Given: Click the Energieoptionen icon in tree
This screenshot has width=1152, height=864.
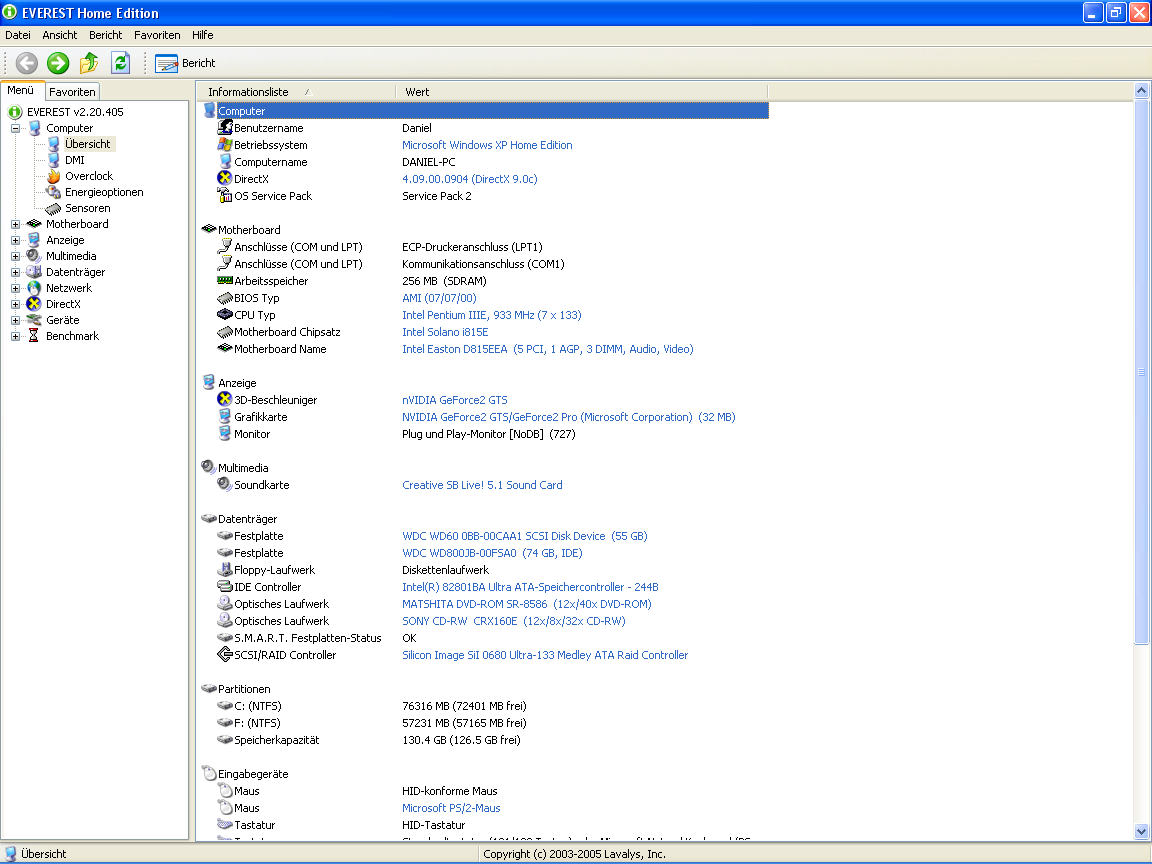Looking at the screenshot, I should pyautogui.click(x=53, y=192).
